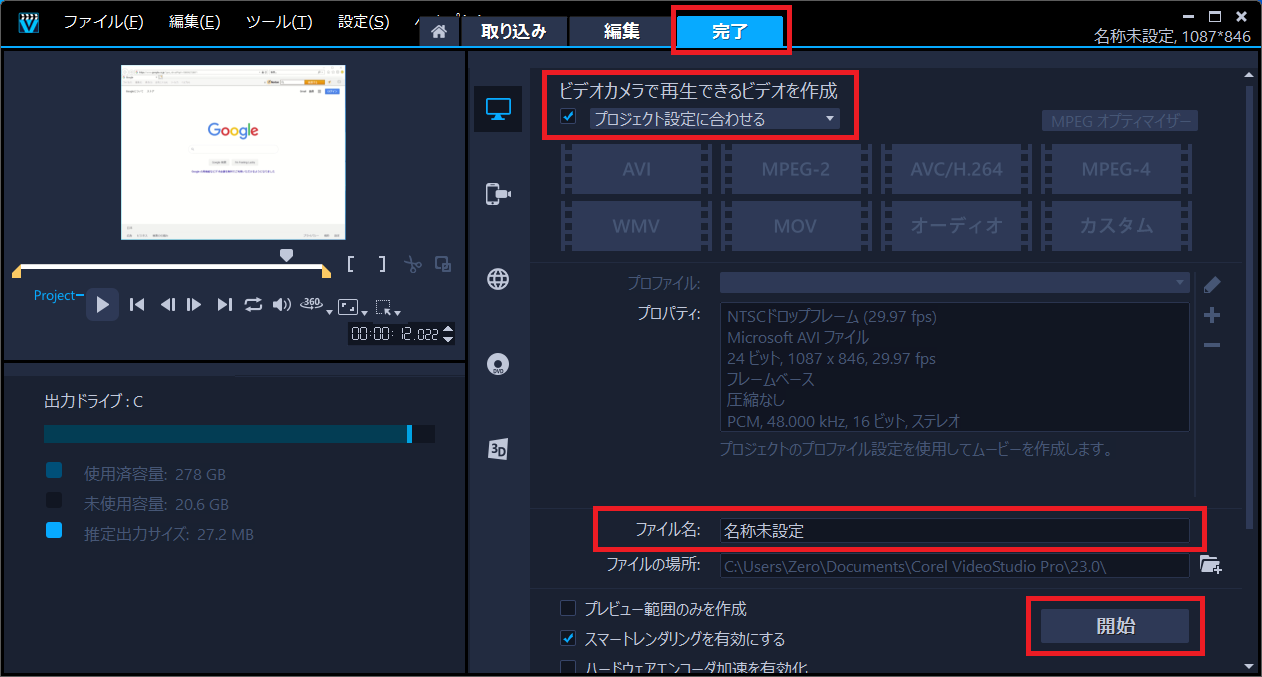Browse for output folder icon
1262x677 pixels.
click(x=1211, y=565)
